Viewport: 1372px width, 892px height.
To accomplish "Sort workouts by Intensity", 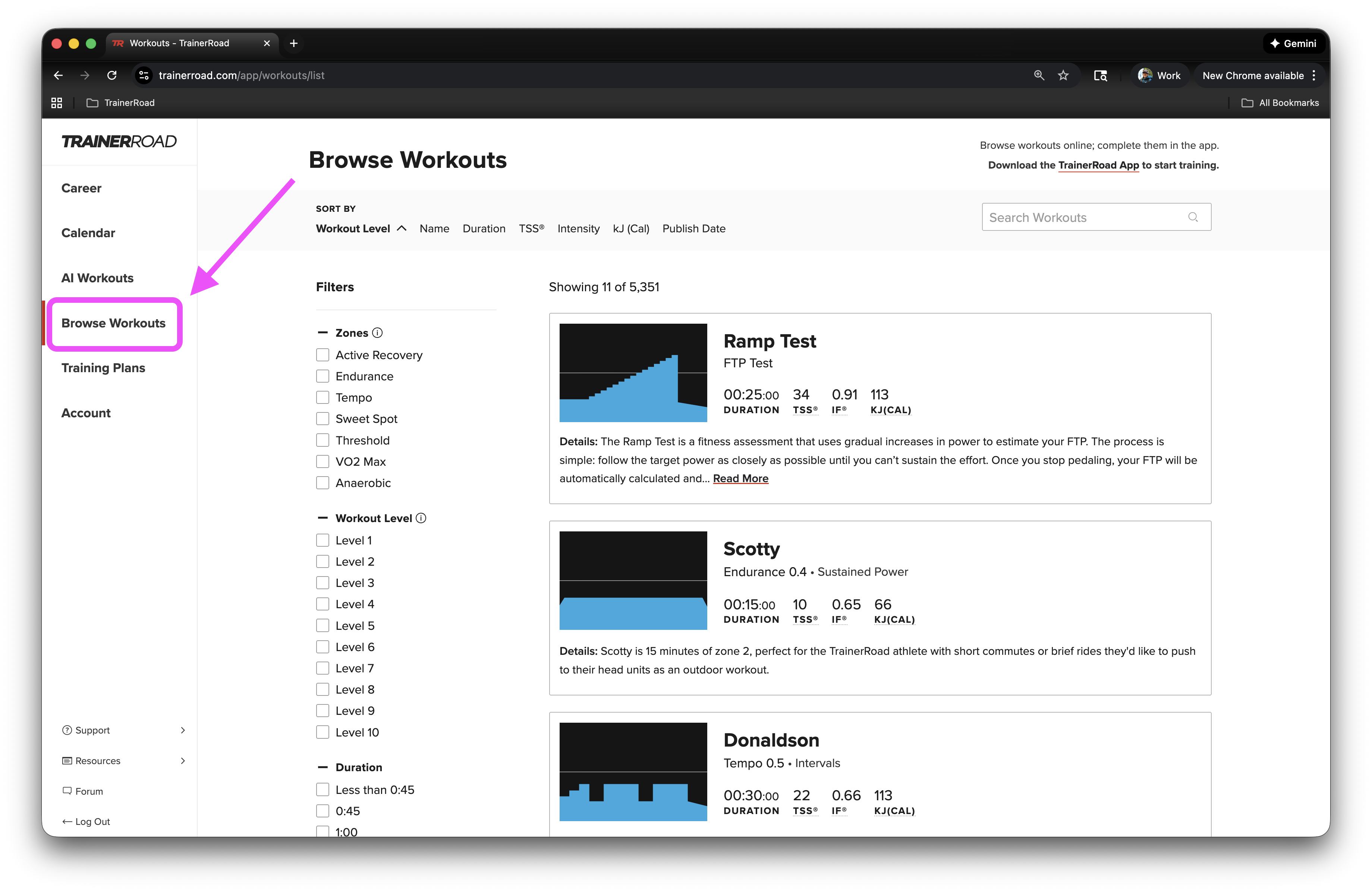I will tap(579, 228).
